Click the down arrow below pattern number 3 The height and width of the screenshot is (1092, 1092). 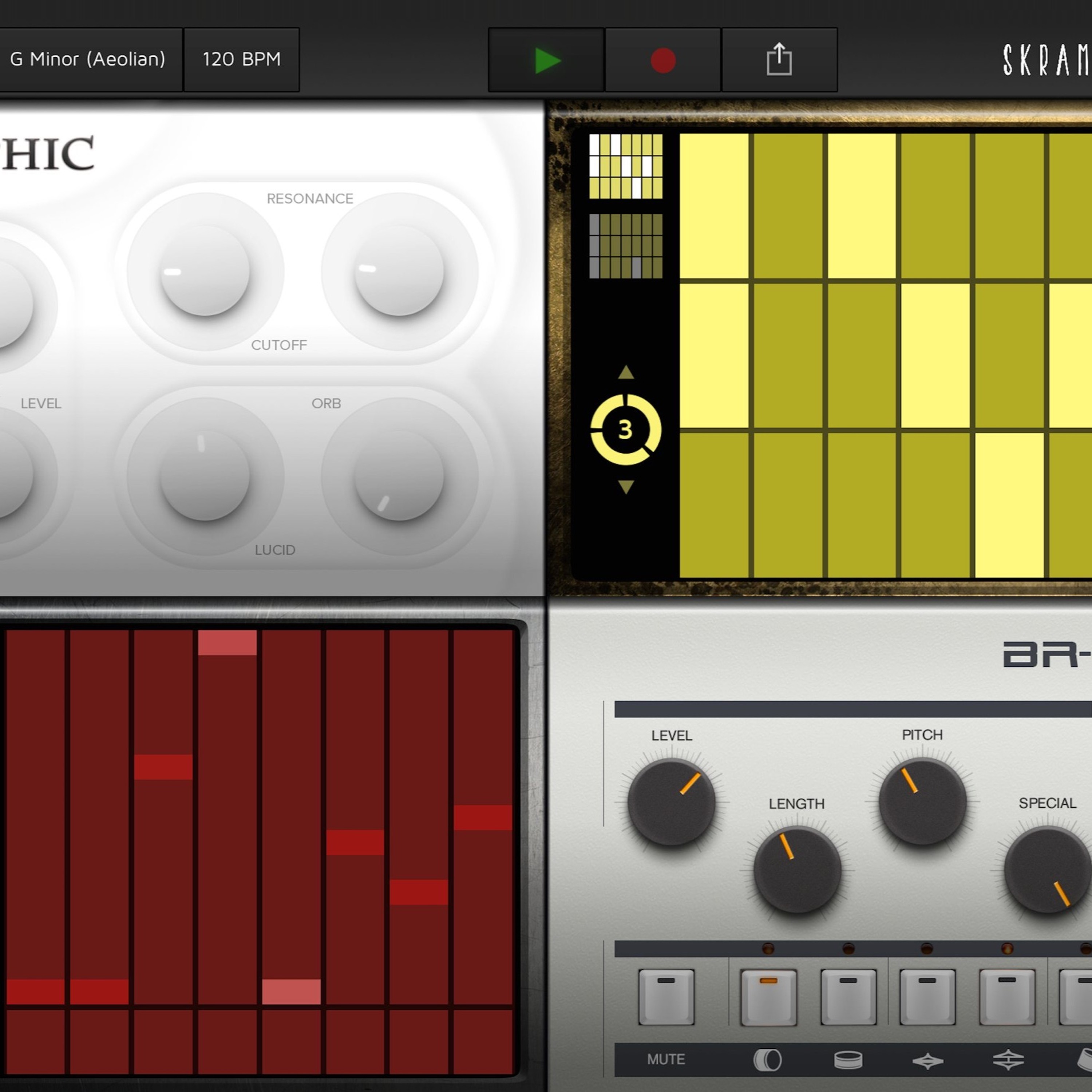tap(626, 487)
